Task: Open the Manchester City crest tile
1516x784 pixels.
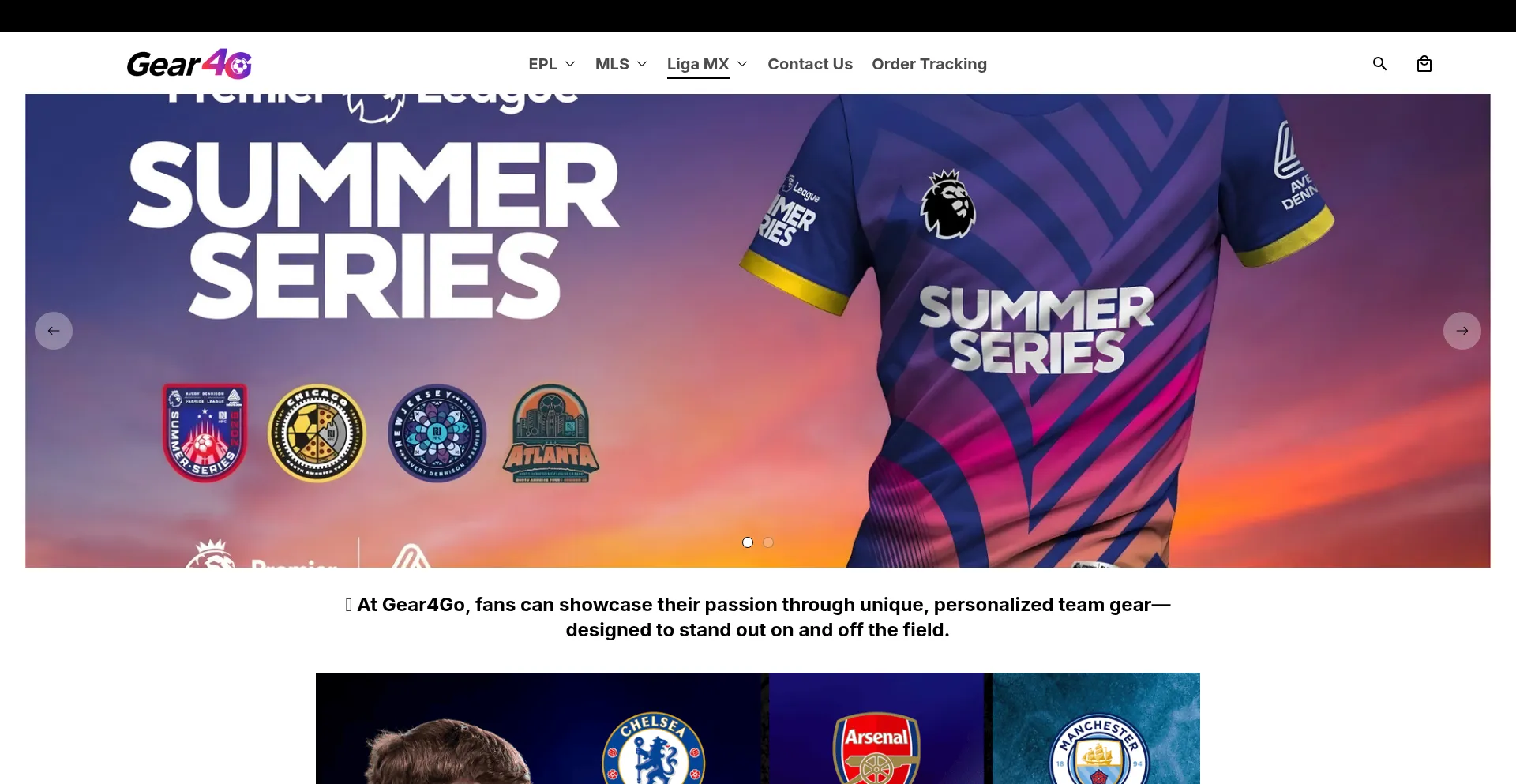Action: click(1097, 728)
